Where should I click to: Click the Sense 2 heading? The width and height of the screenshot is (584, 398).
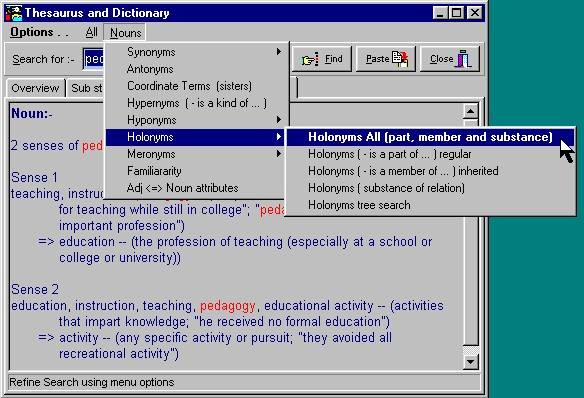click(35, 289)
